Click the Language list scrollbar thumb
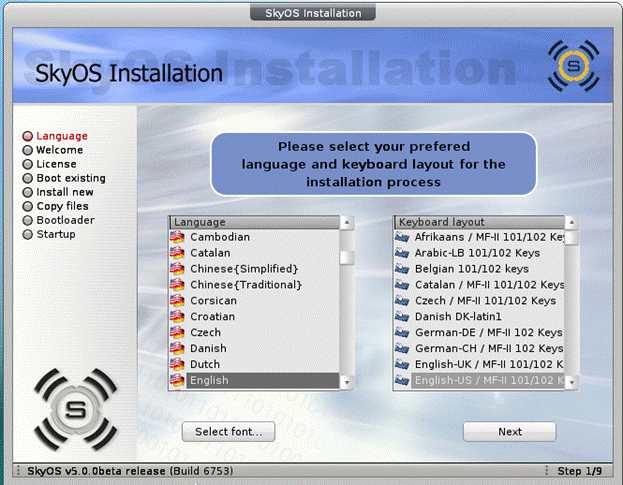623x485 pixels. coord(347,258)
